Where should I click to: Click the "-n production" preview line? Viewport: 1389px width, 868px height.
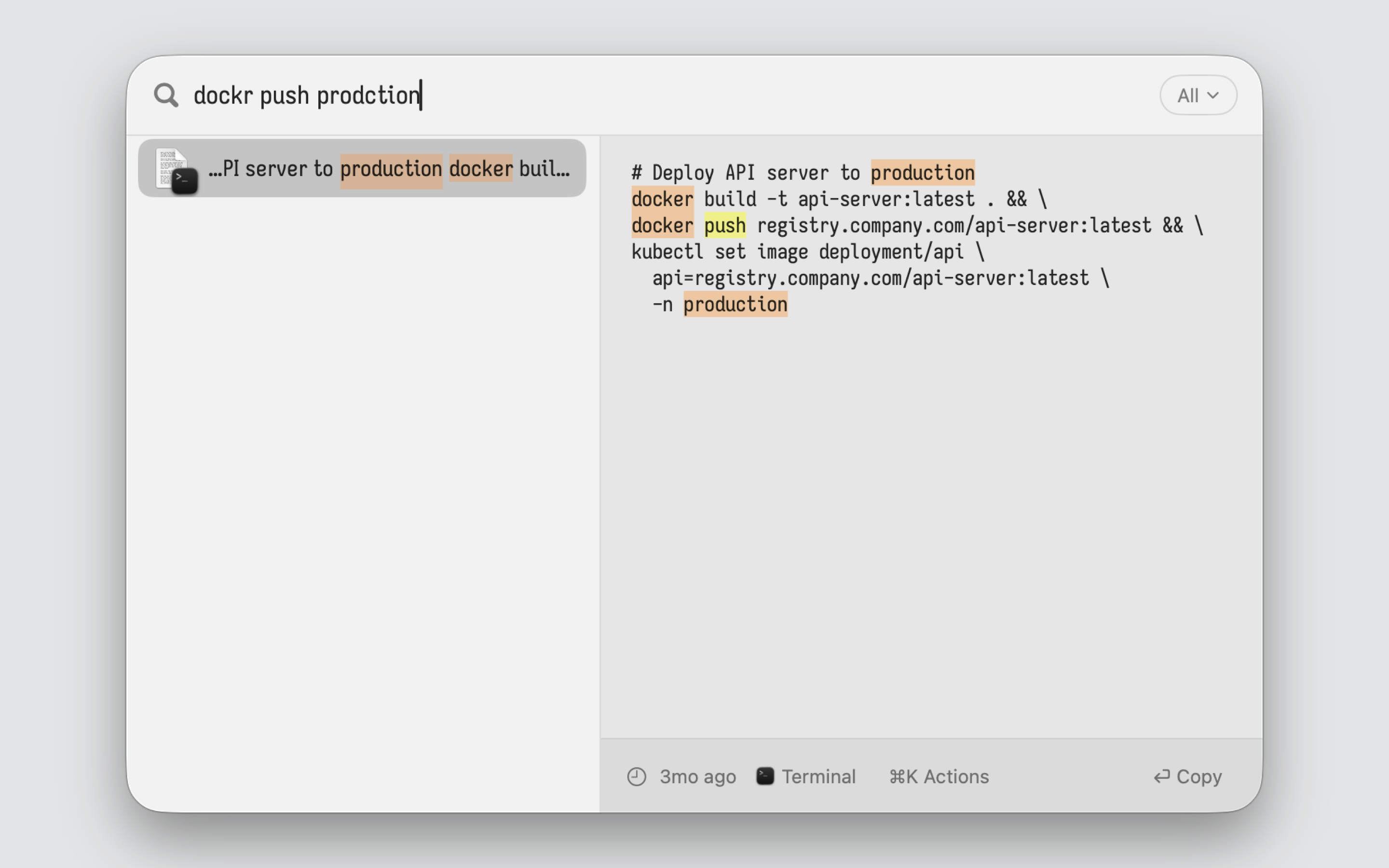pyautogui.click(x=720, y=304)
